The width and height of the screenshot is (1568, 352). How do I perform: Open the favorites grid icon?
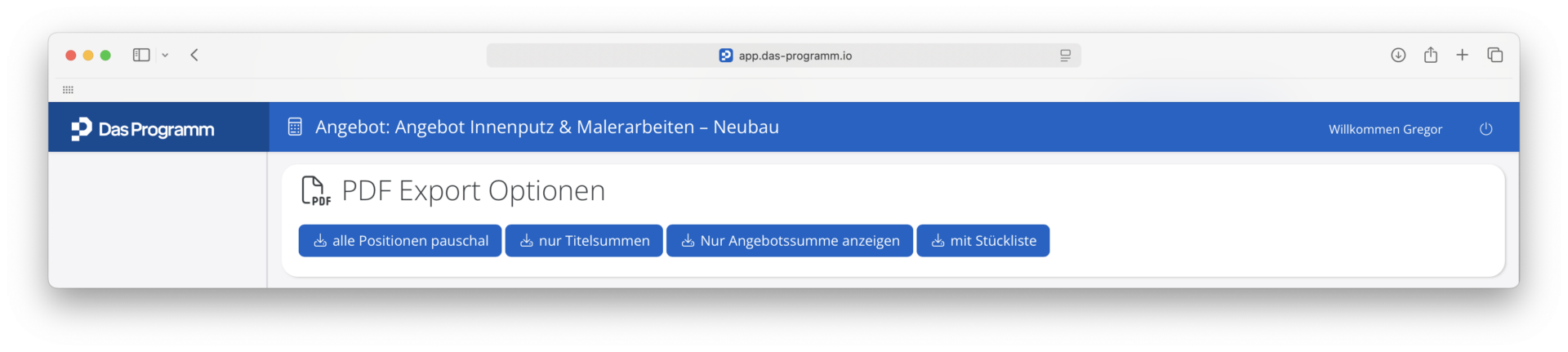click(x=68, y=90)
